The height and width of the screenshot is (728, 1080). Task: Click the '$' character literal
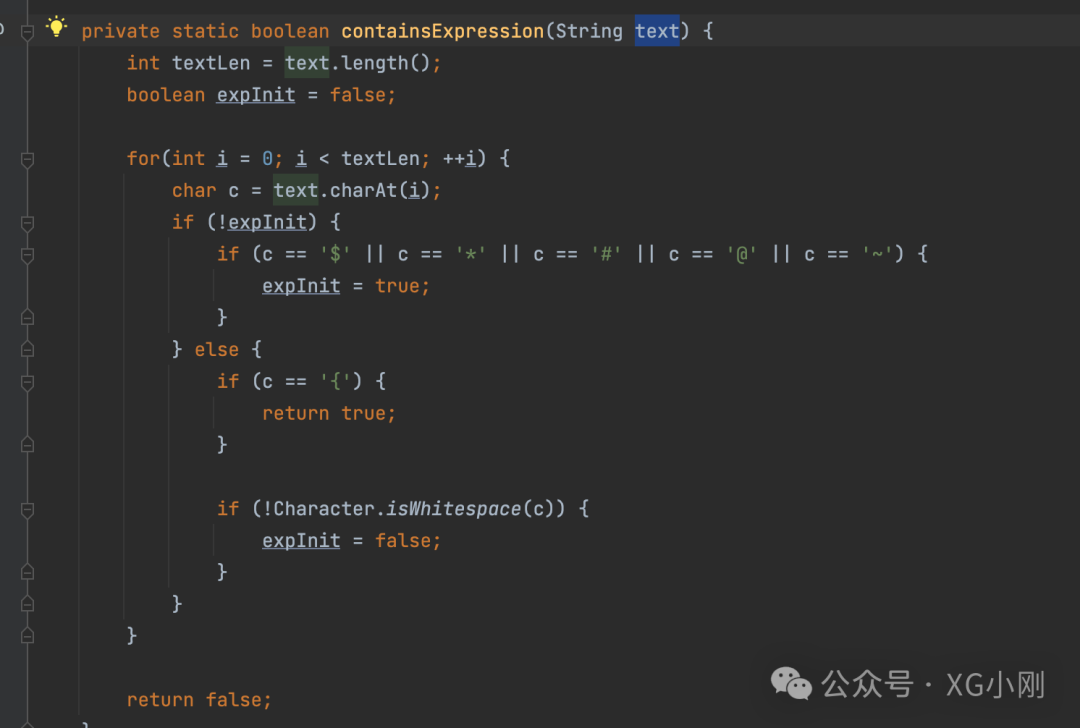tap(335, 254)
